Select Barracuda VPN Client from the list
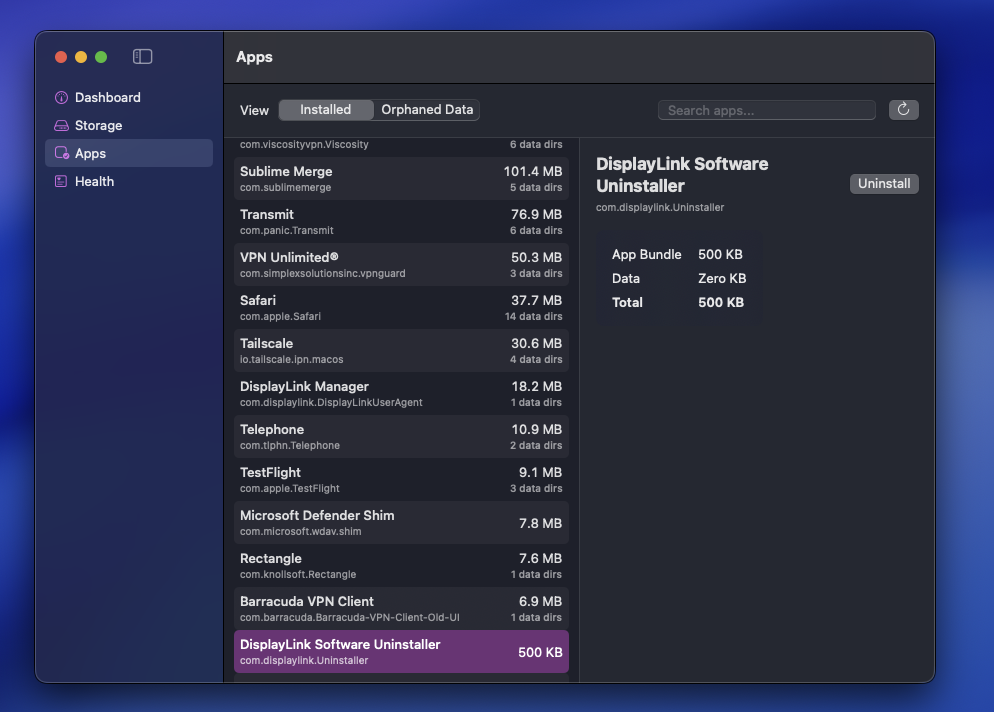This screenshot has width=994, height=712. [x=400, y=608]
